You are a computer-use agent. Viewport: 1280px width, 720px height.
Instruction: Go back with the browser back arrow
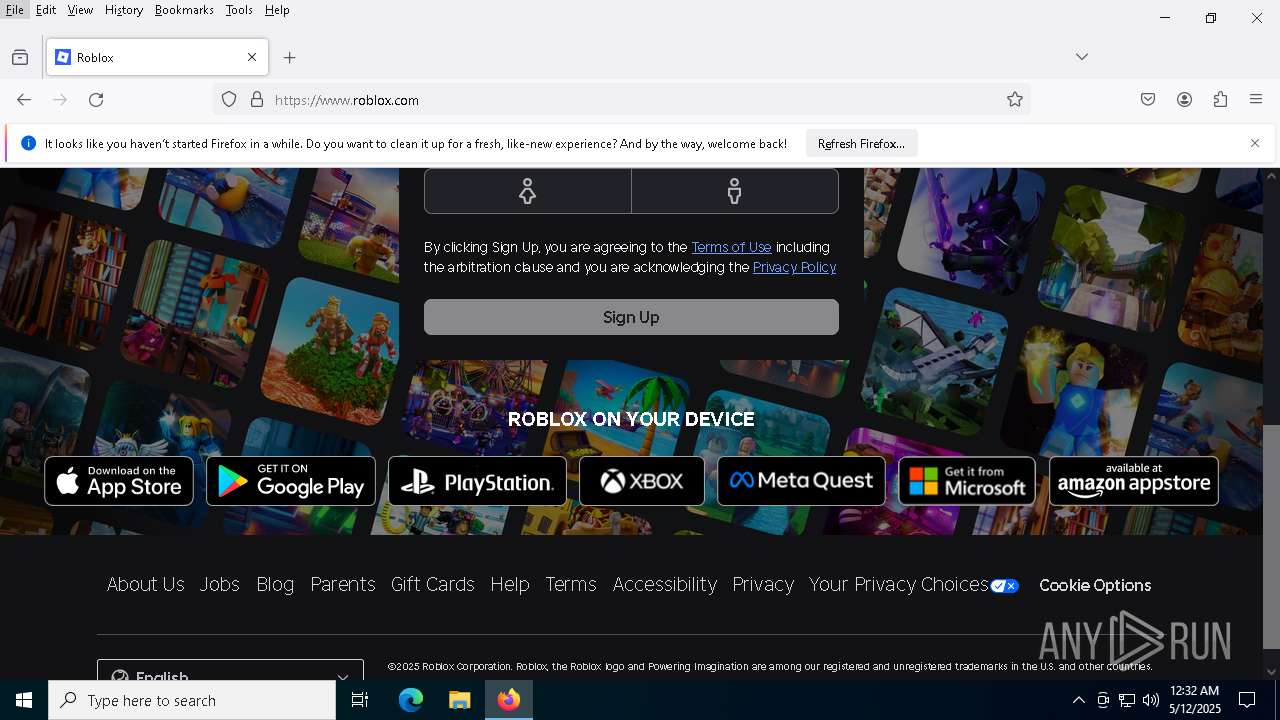[24, 100]
